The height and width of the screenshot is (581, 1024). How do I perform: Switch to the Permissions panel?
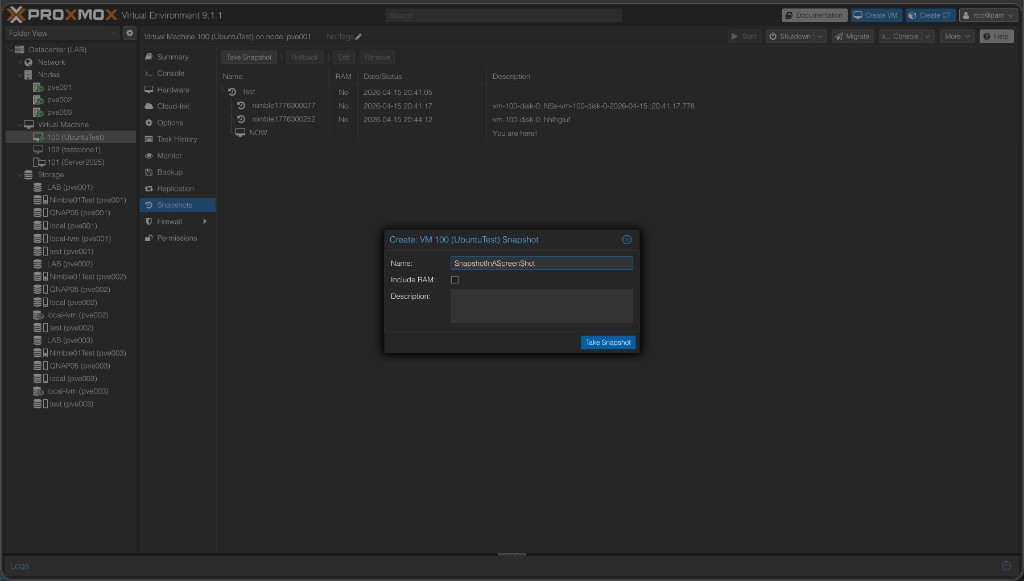pos(177,238)
